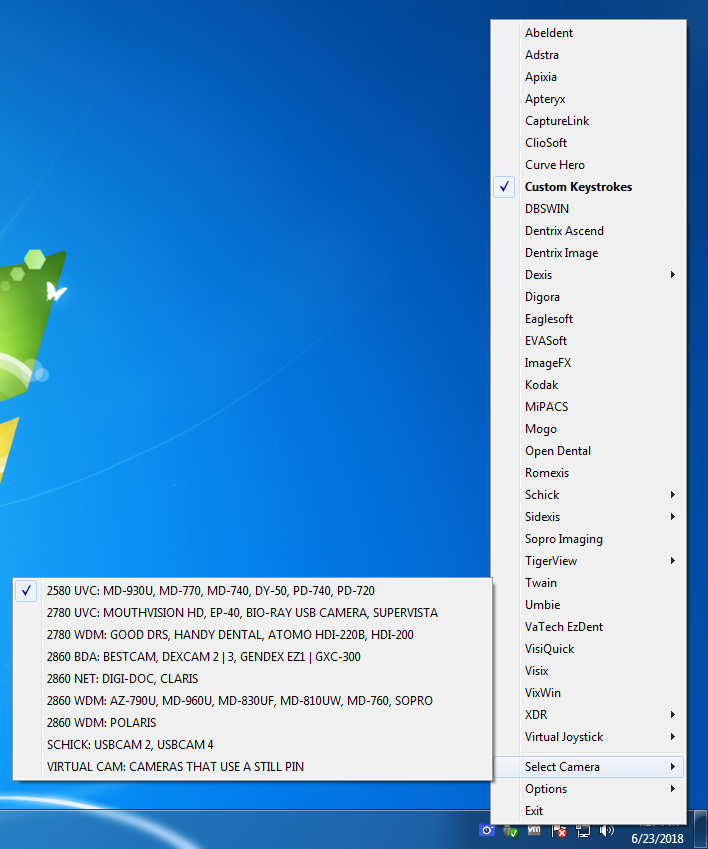Click the network connection tray icon
The height and width of the screenshot is (849, 708).
point(583,831)
